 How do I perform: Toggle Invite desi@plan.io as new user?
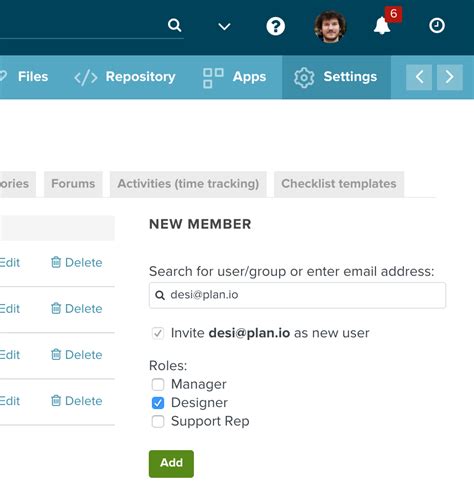click(x=158, y=333)
